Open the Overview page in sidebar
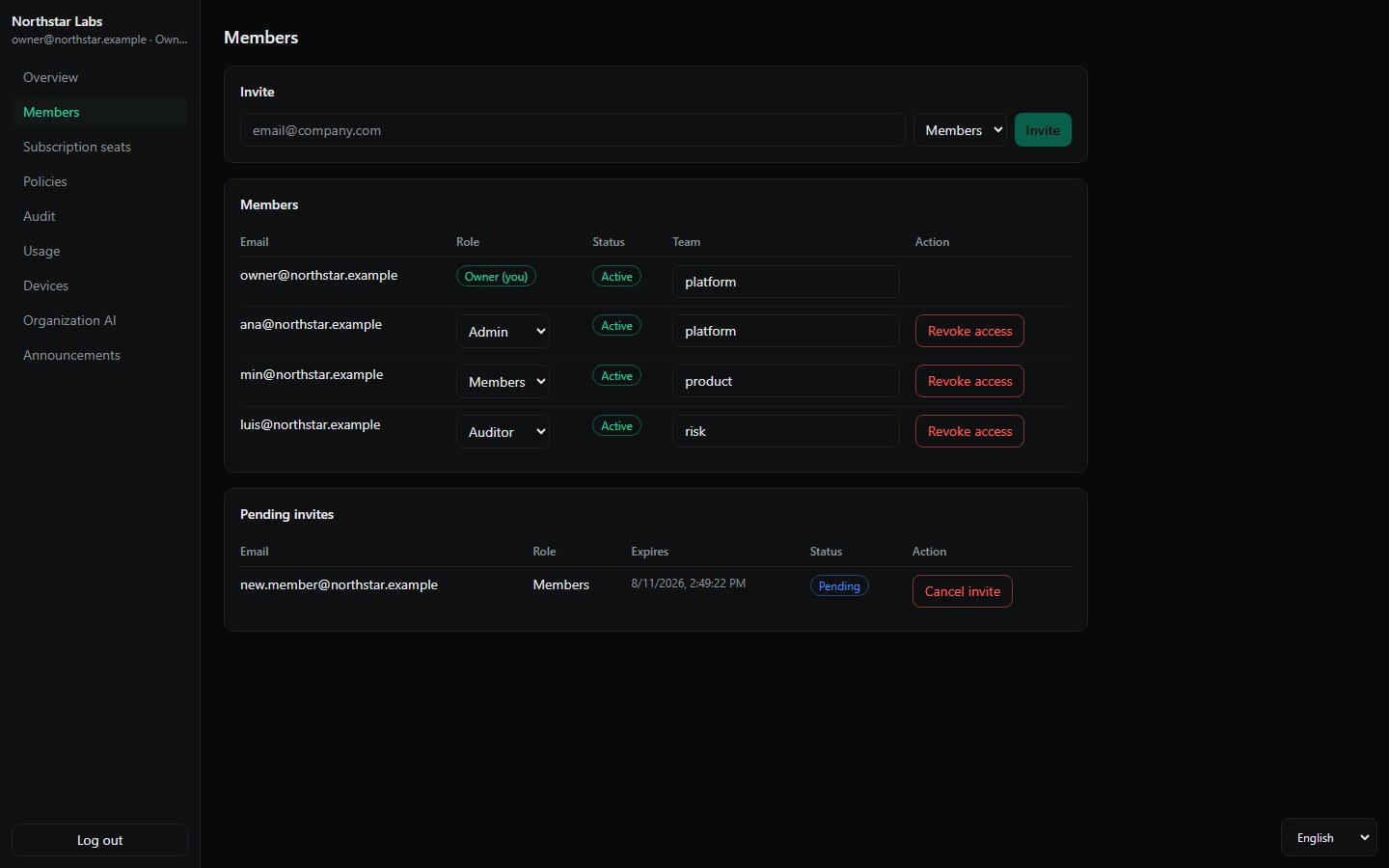1389x868 pixels. click(99, 77)
